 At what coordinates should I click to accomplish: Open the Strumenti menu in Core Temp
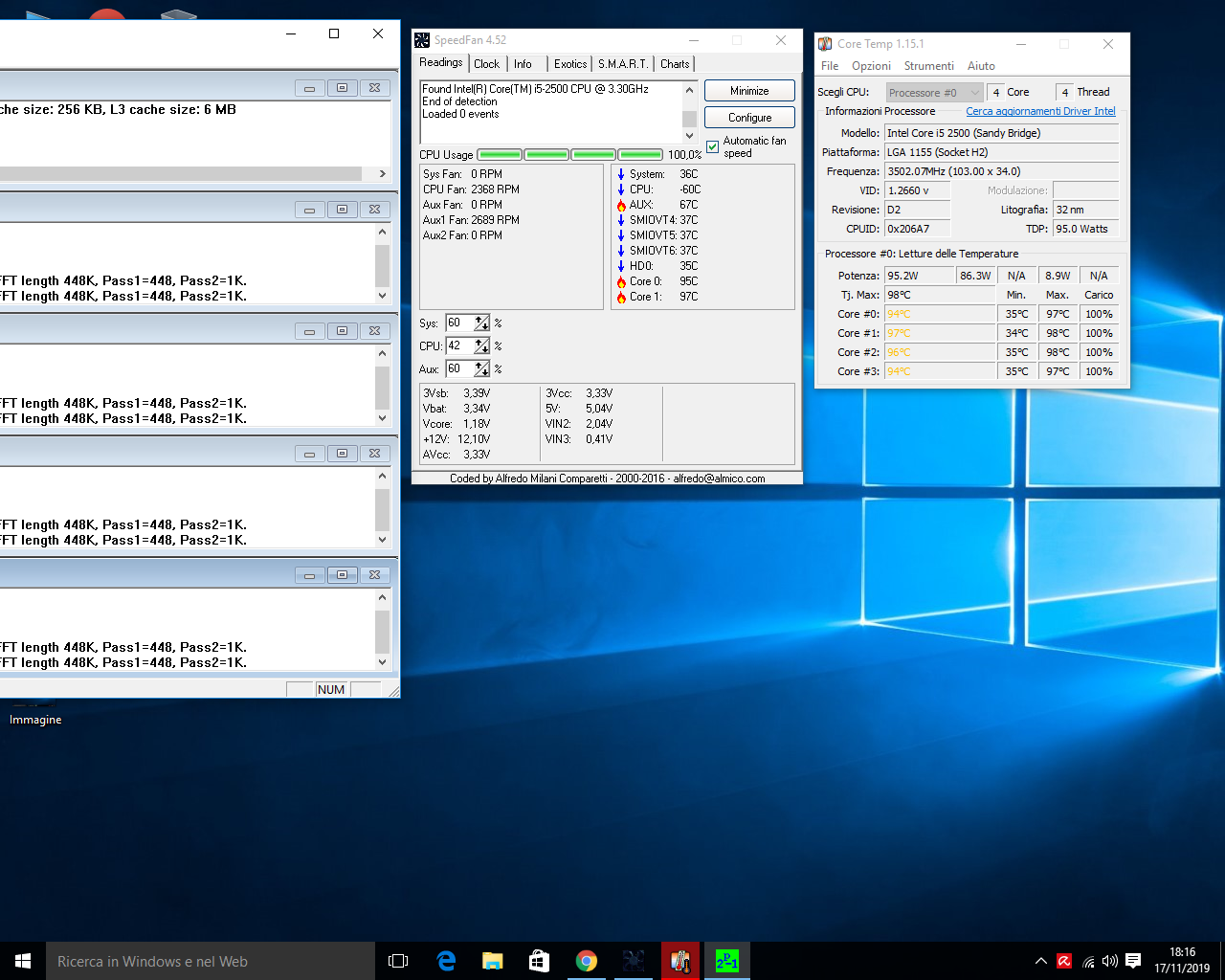(x=928, y=66)
